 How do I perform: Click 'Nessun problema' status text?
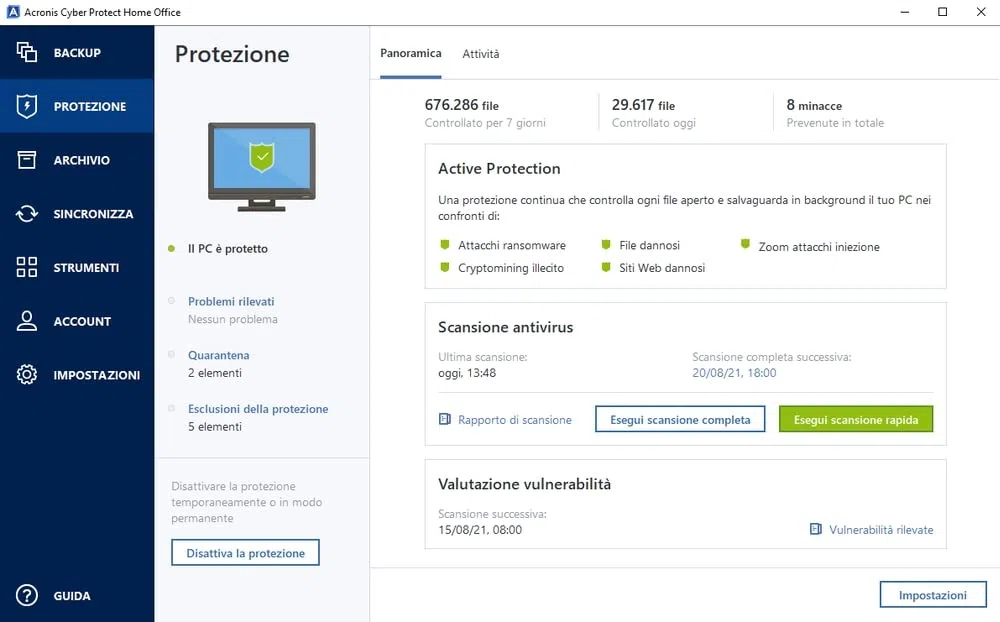click(x=233, y=319)
